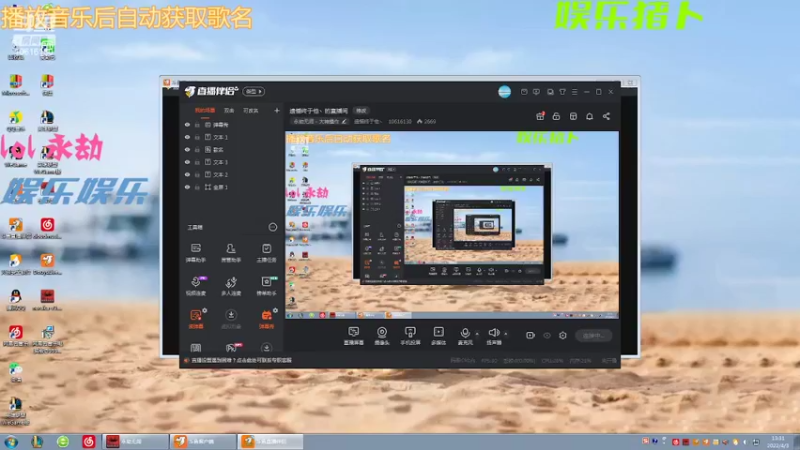This screenshot has height=450, width=800.
Task: Switch to the third scene tab
Action: (251, 110)
